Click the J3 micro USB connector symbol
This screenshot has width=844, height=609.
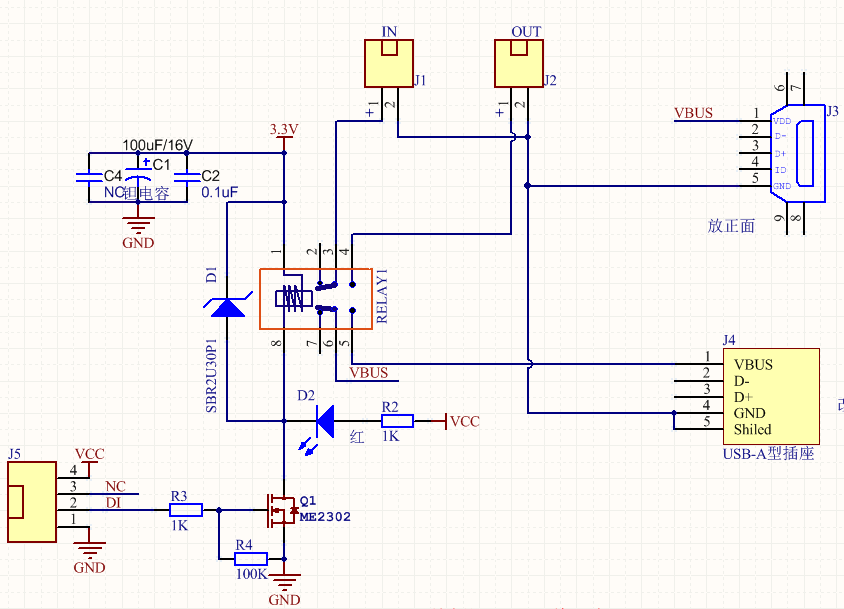coord(798,154)
